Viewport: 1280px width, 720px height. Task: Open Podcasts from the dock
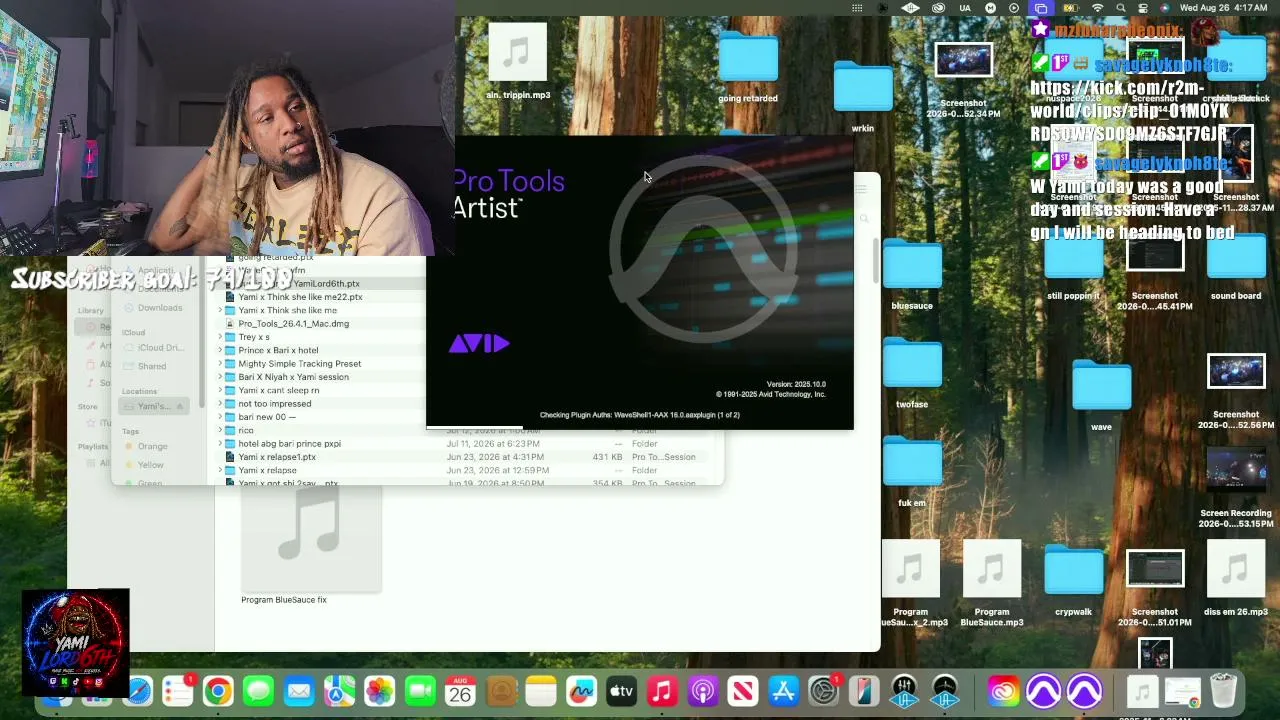[702, 691]
